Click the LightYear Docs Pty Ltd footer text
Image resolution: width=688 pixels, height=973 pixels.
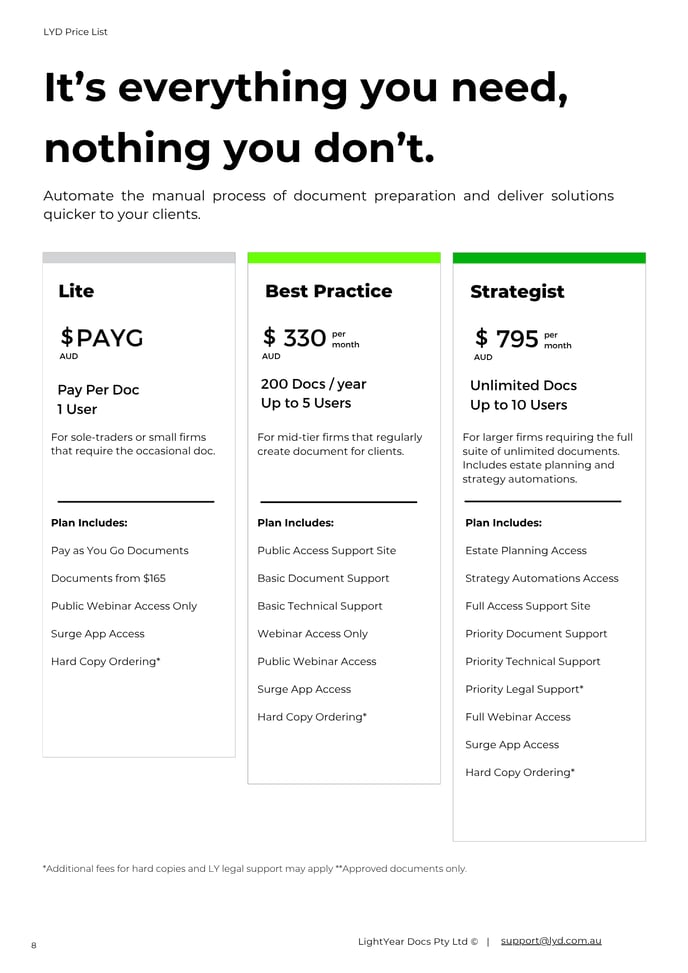[x=418, y=941]
